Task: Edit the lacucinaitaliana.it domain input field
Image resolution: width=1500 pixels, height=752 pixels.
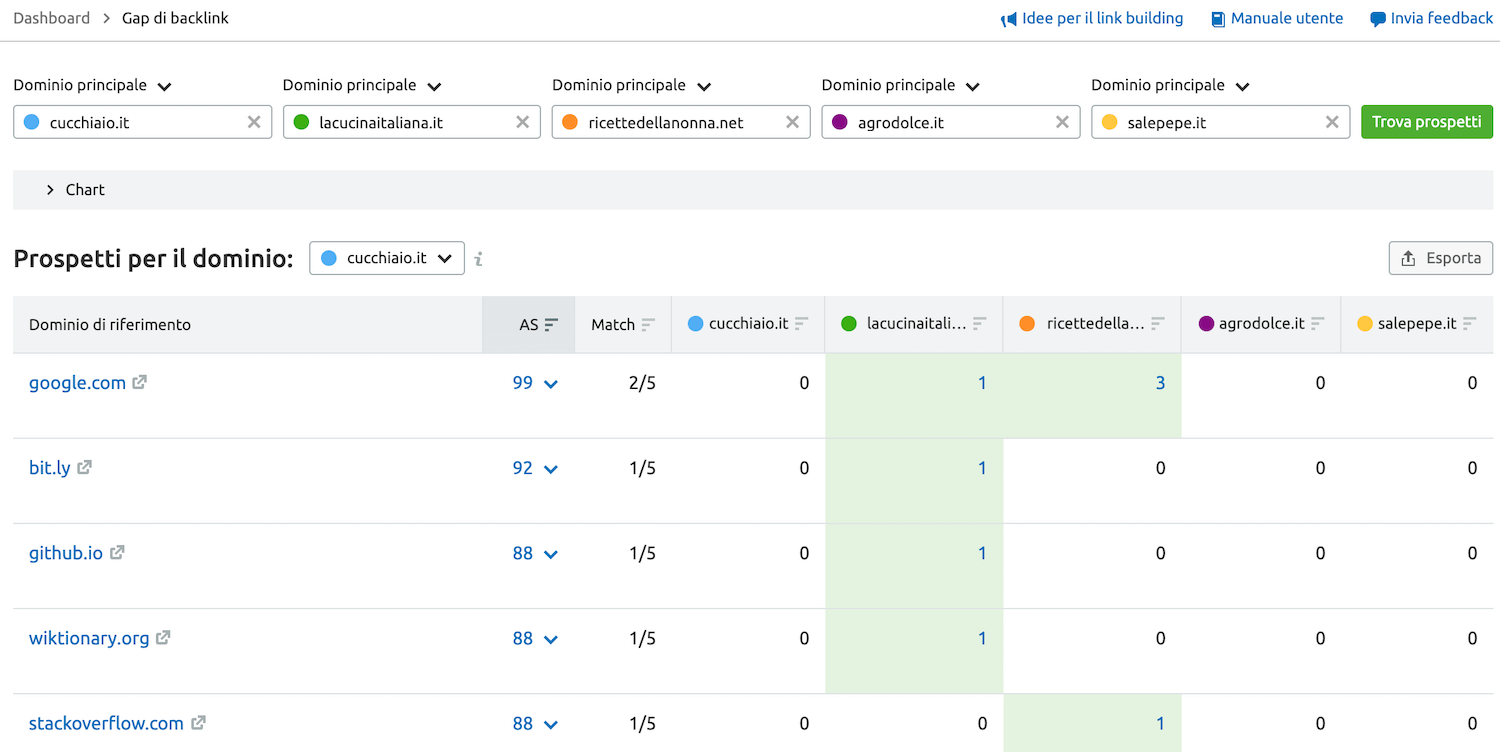Action: pyautogui.click(x=412, y=122)
